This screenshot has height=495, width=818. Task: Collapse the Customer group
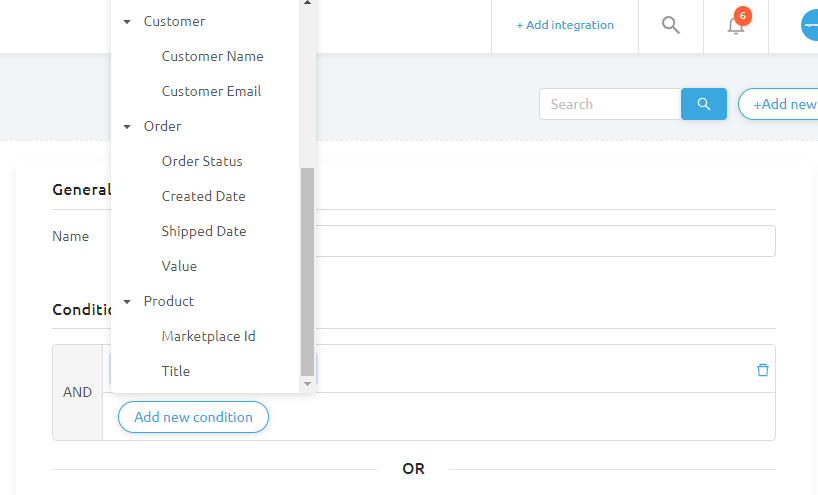pyautogui.click(x=127, y=21)
